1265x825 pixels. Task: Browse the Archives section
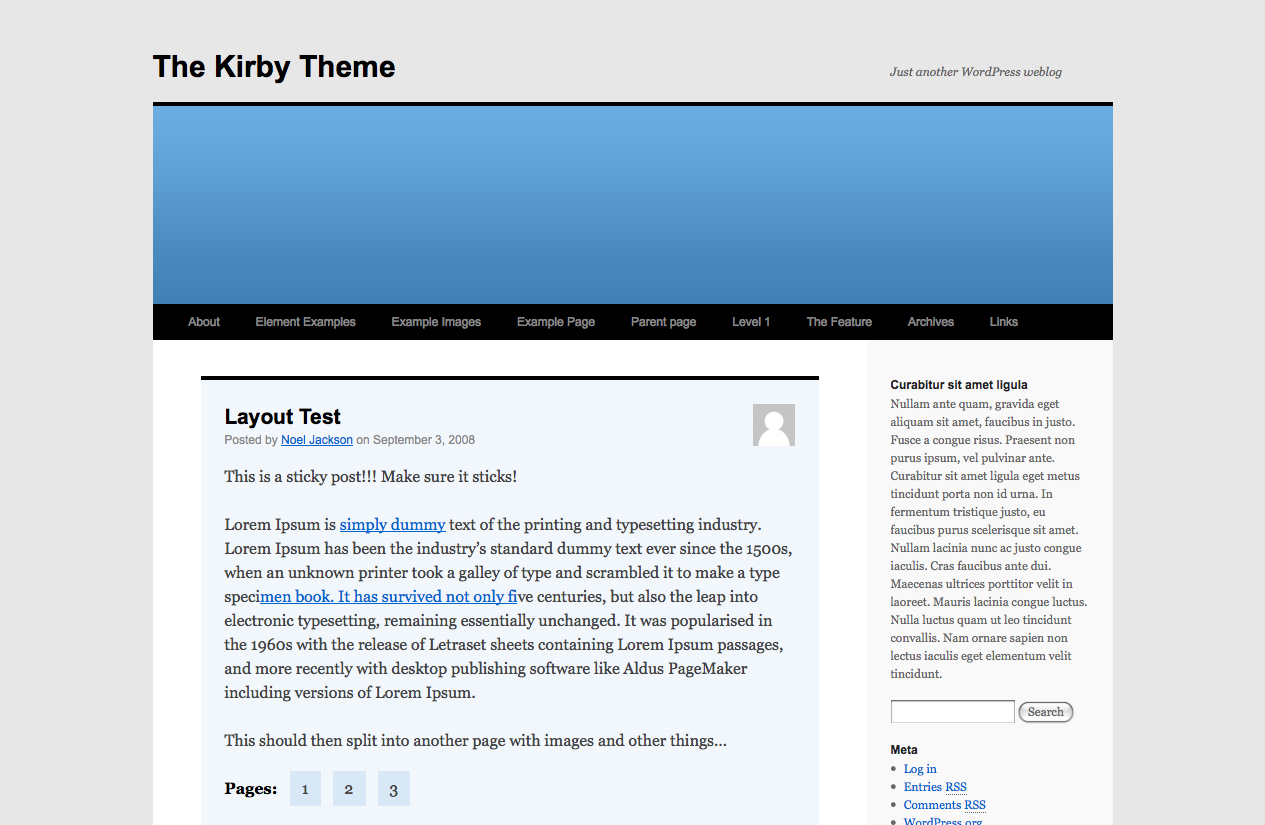tap(930, 321)
